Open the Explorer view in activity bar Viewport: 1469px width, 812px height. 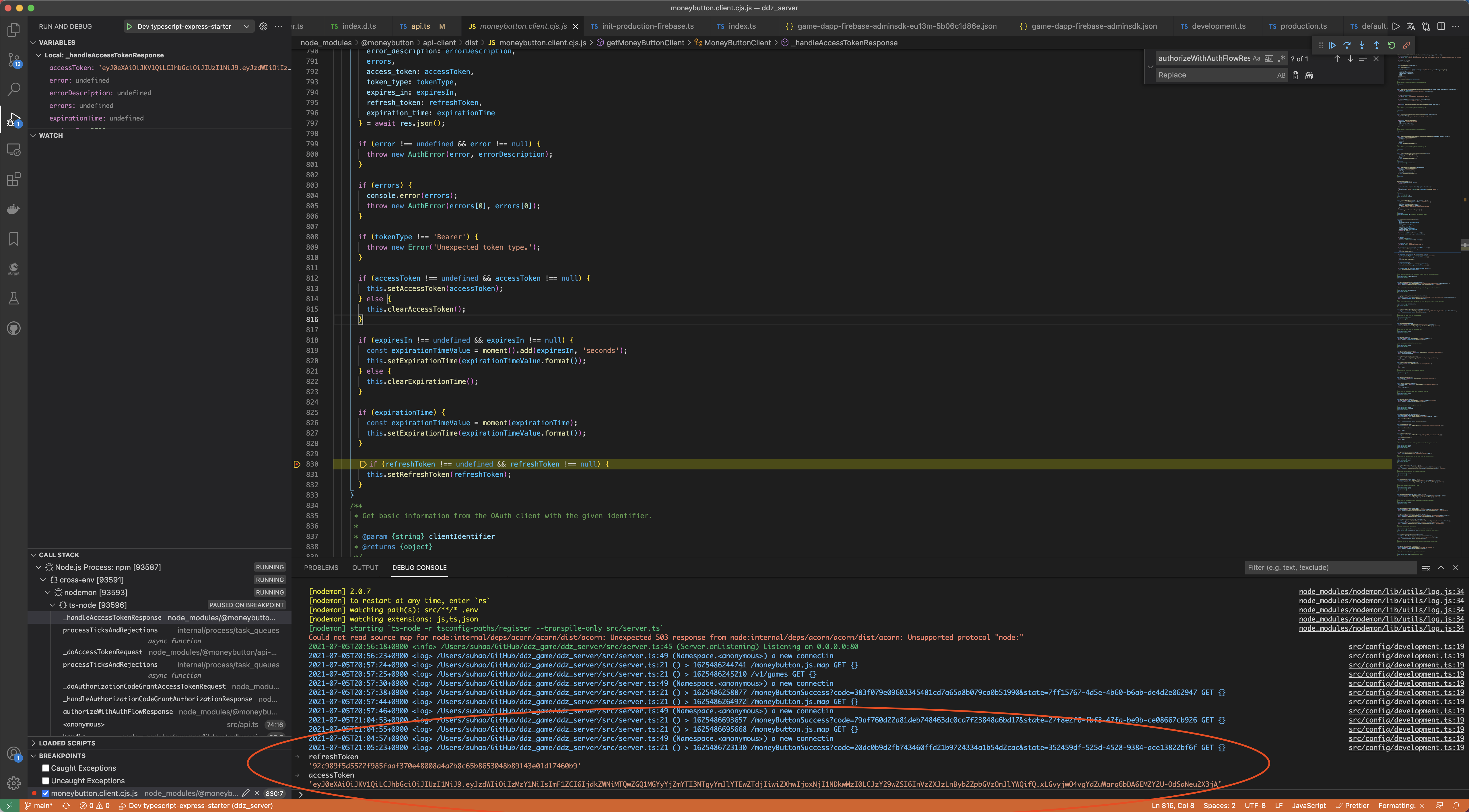14,30
